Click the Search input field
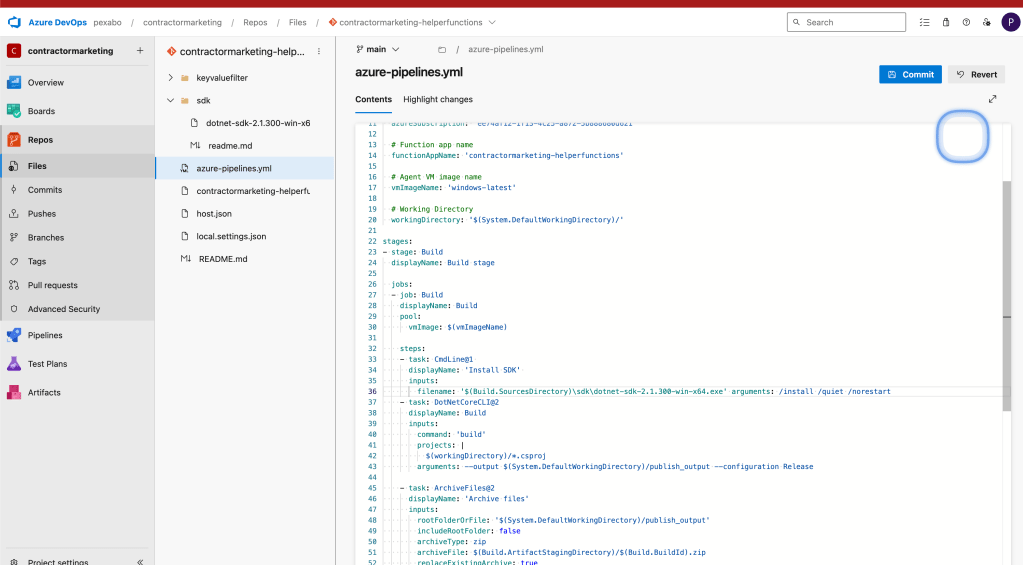This screenshot has height=565, width=1023. [846, 22]
